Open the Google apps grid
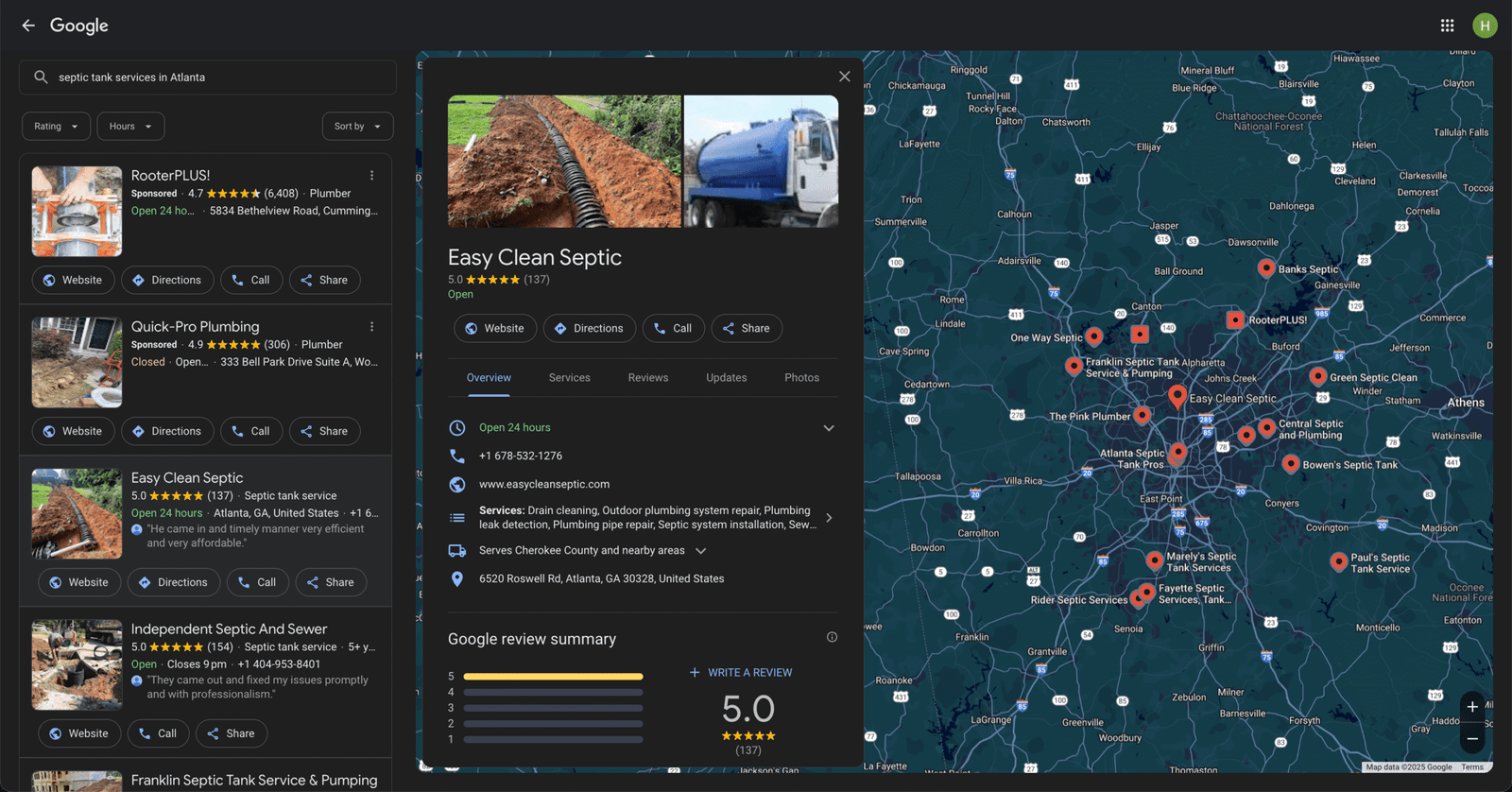The width and height of the screenshot is (1512, 792). (x=1447, y=26)
